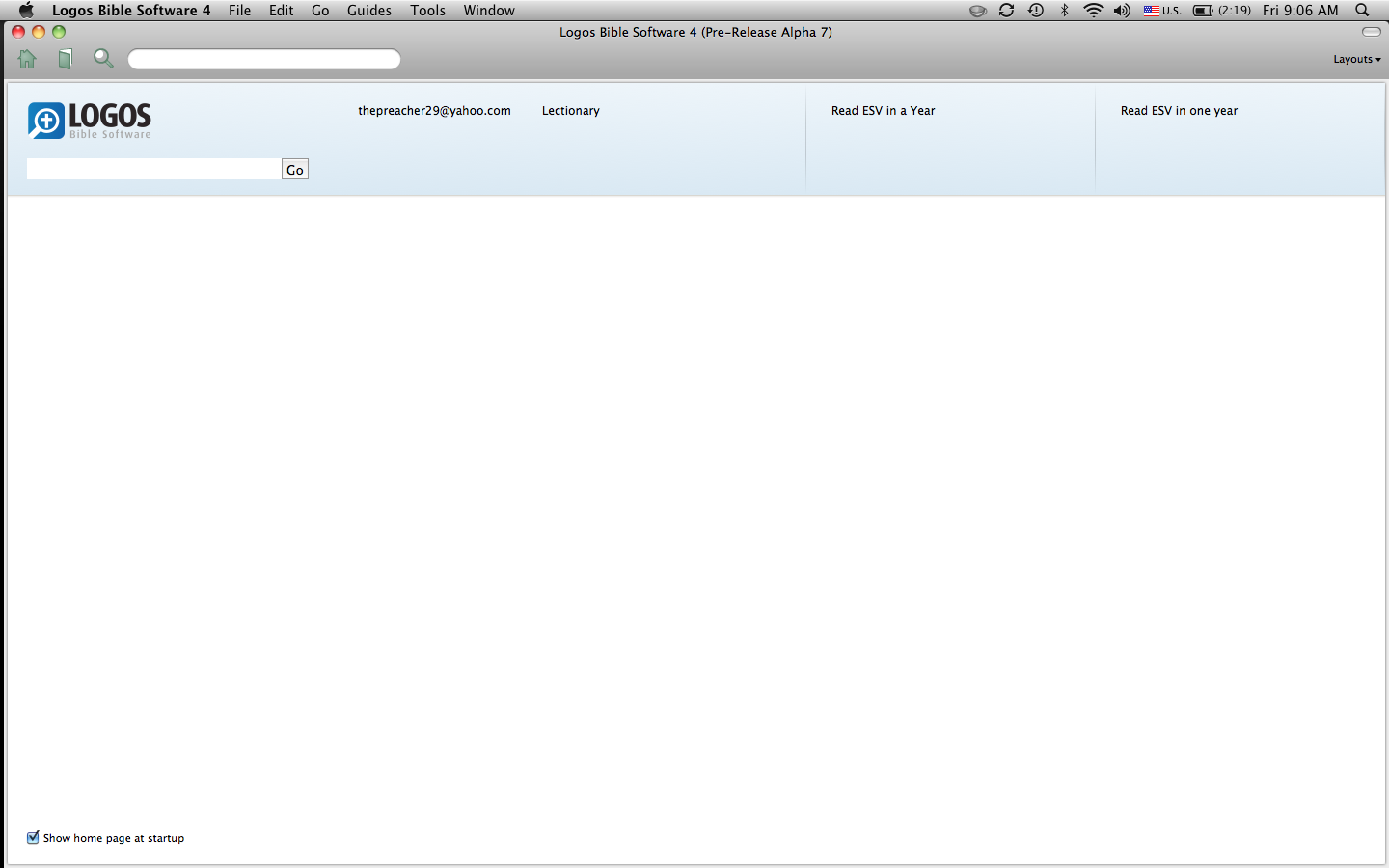Image resolution: width=1389 pixels, height=868 pixels.
Task: Click the home page search field
Action: tap(153, 169)
